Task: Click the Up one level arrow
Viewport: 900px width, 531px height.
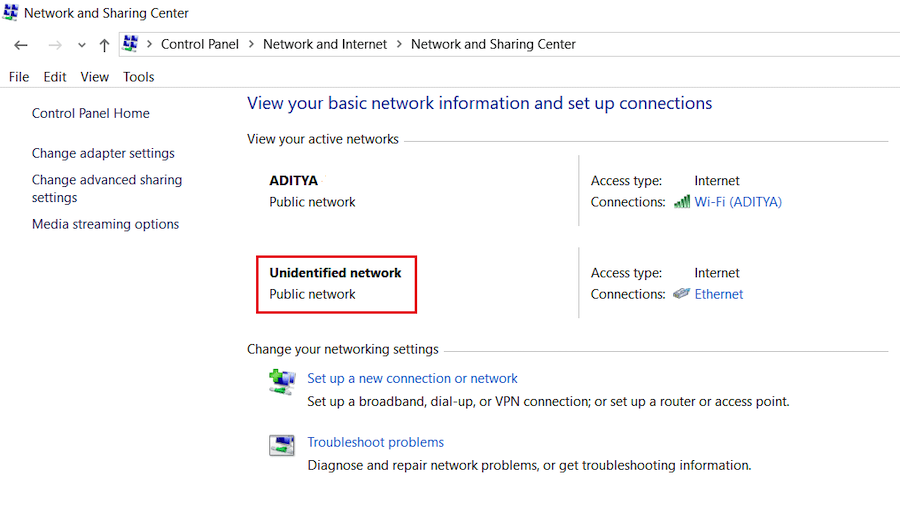Action: click(104, 45)
